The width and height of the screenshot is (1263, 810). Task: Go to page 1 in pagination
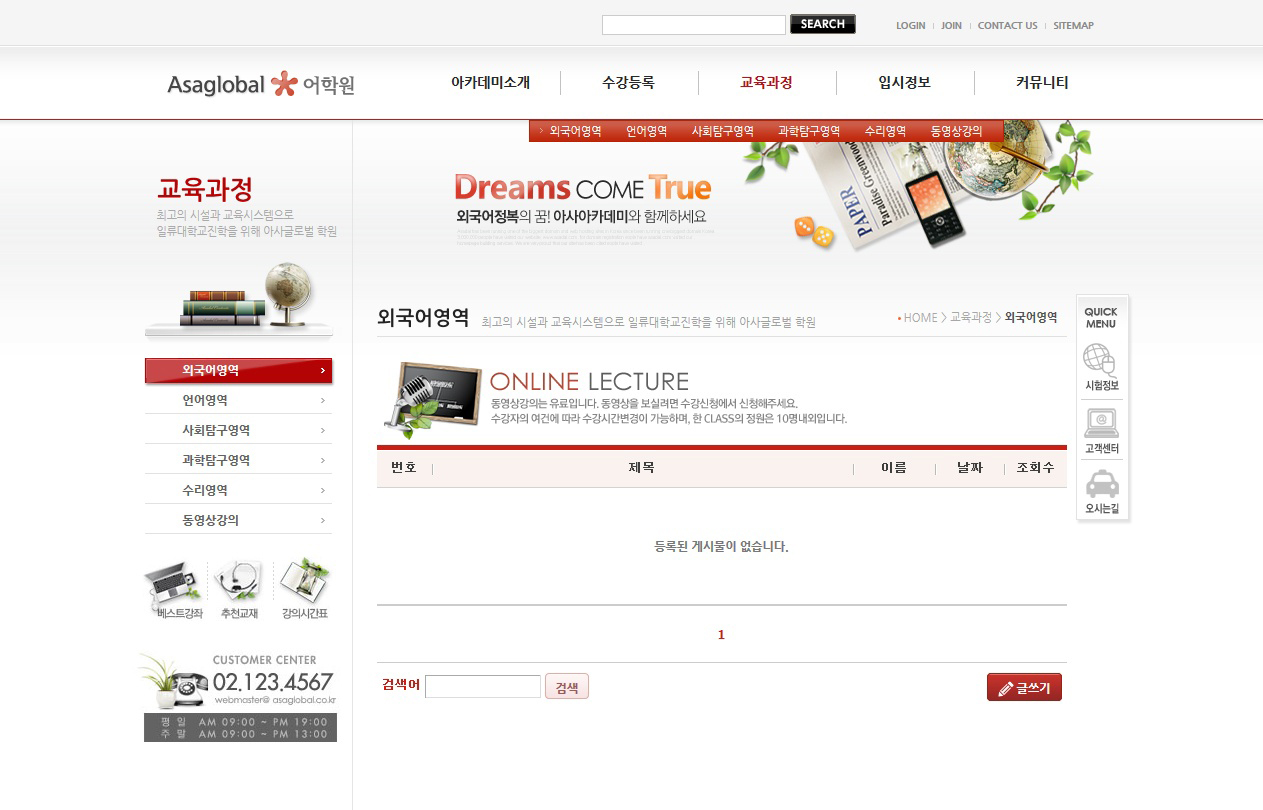point(721,635)
